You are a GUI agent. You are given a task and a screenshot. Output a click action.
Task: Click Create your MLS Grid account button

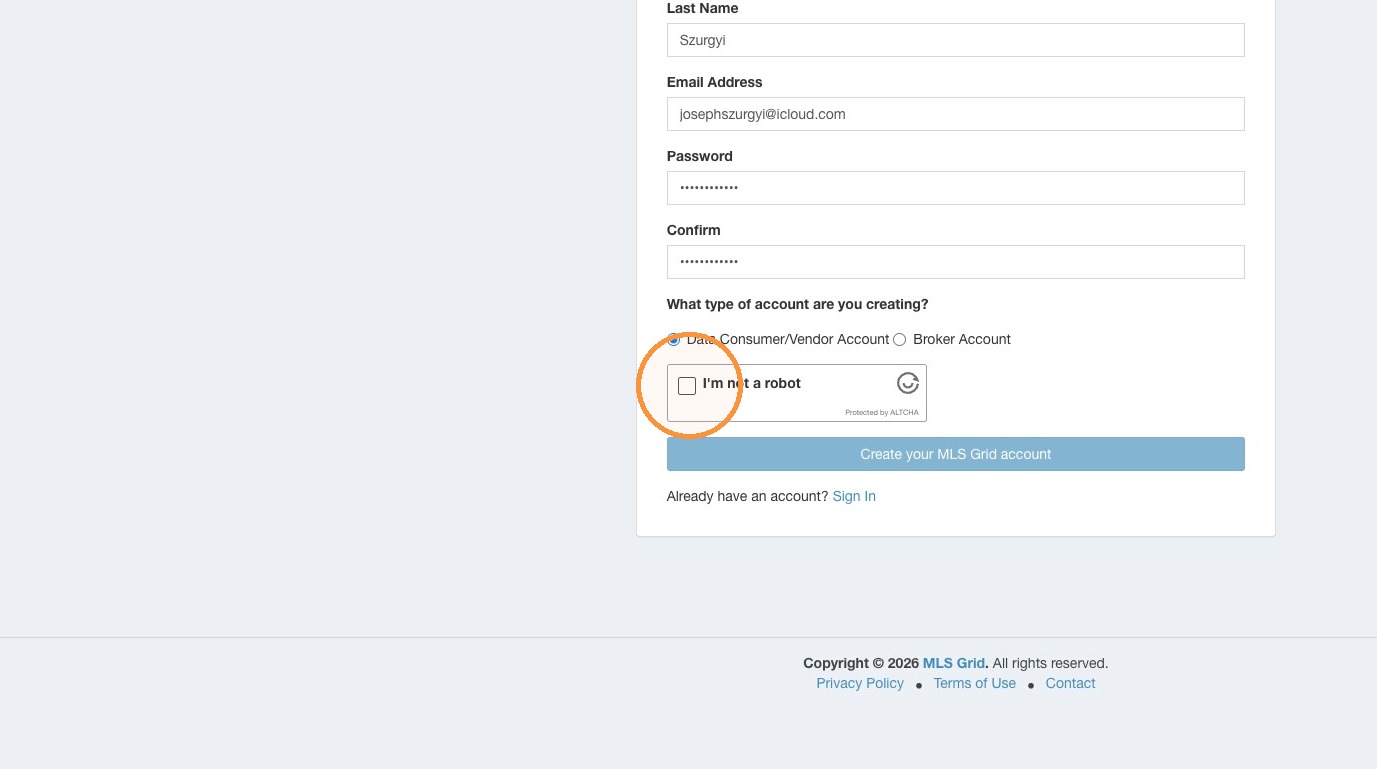[x=956, y=454]
